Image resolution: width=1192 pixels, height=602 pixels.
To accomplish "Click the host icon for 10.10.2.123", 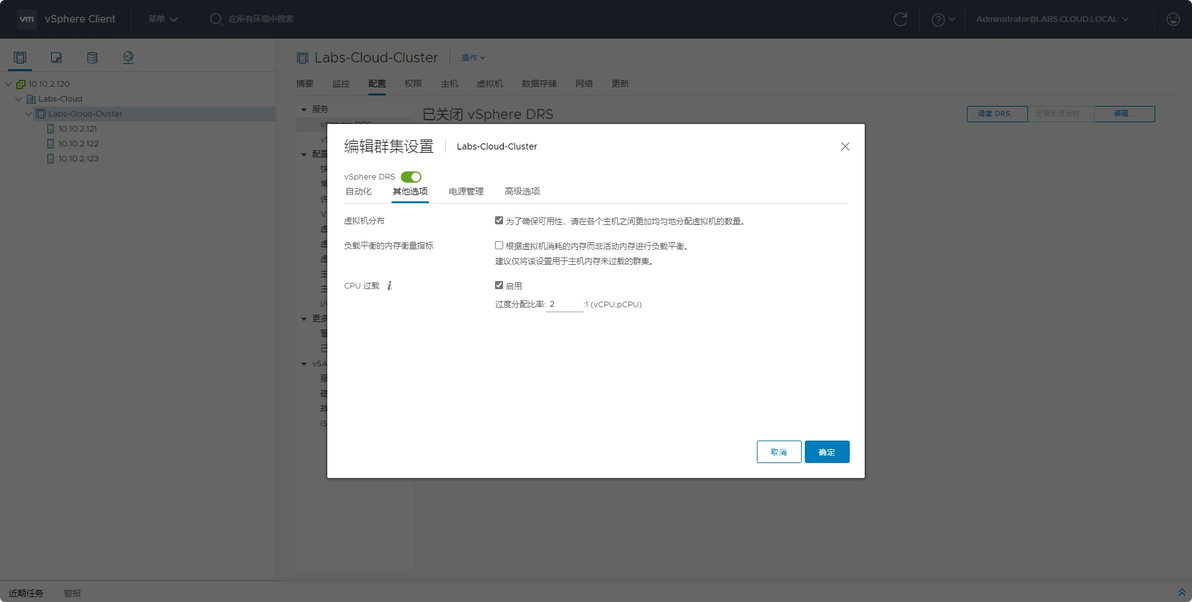I will (x=51, y=159).
